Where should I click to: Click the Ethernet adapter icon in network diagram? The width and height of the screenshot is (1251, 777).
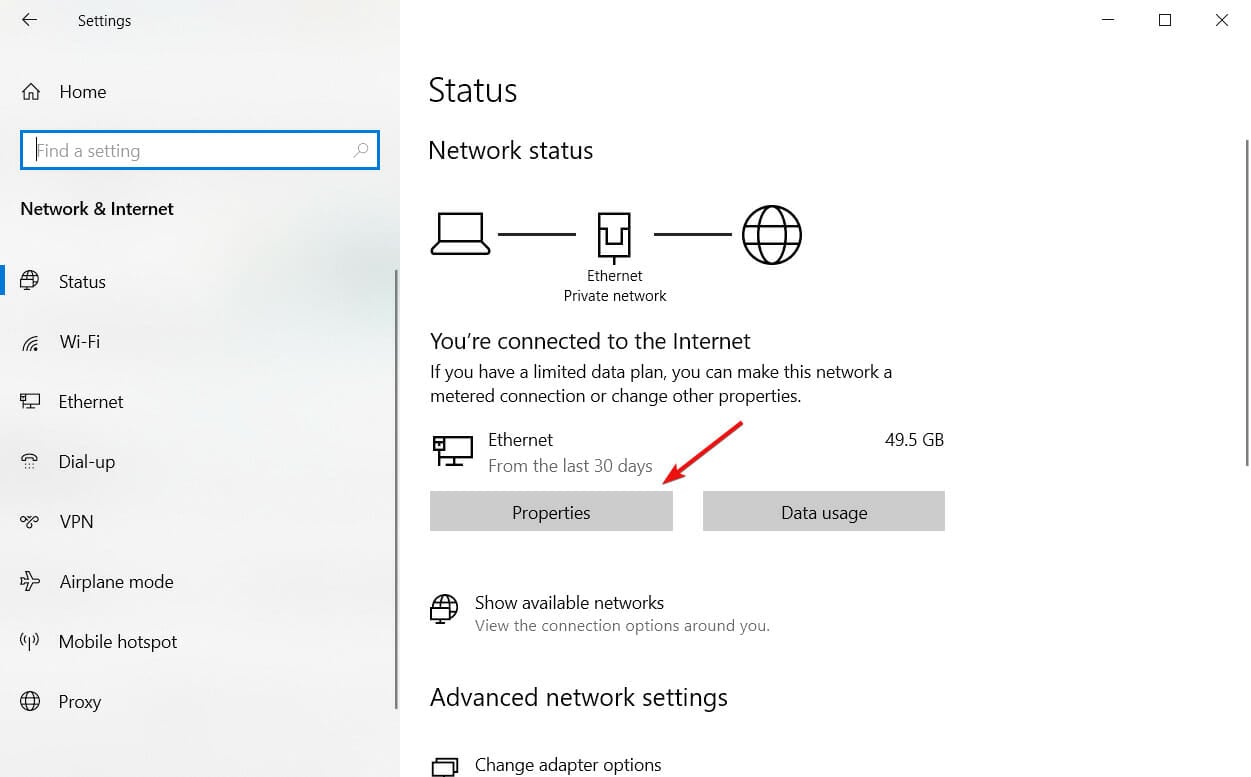click(614, 236)
